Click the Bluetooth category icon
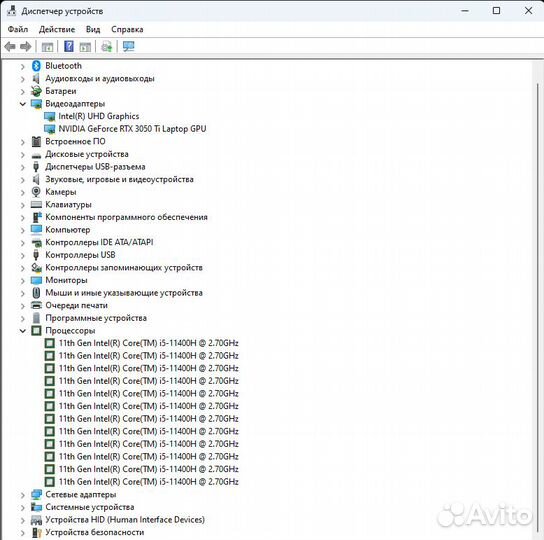 (36, 66)
